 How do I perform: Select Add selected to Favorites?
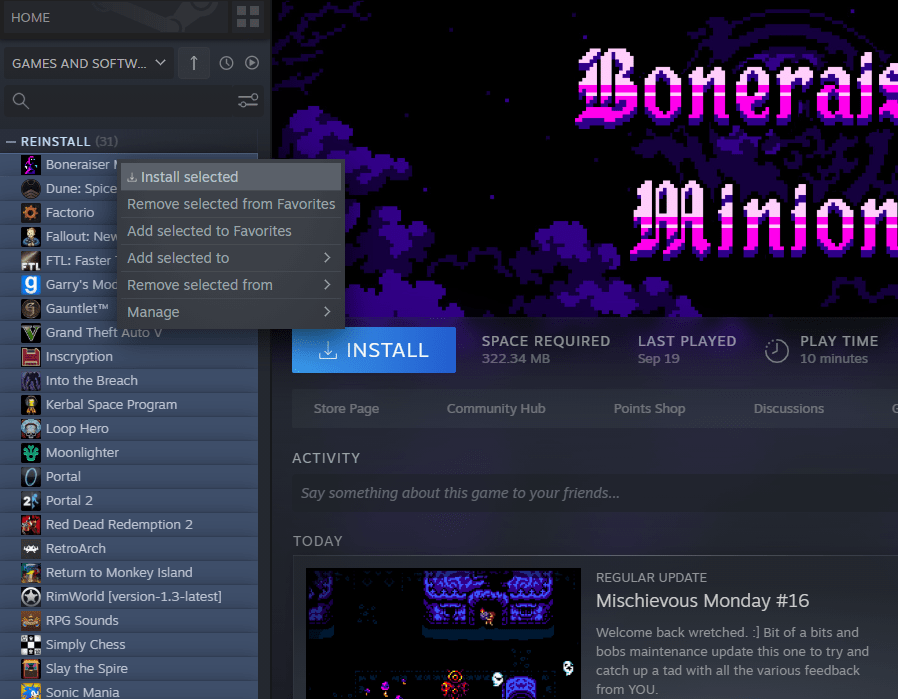tap(209, 231)
